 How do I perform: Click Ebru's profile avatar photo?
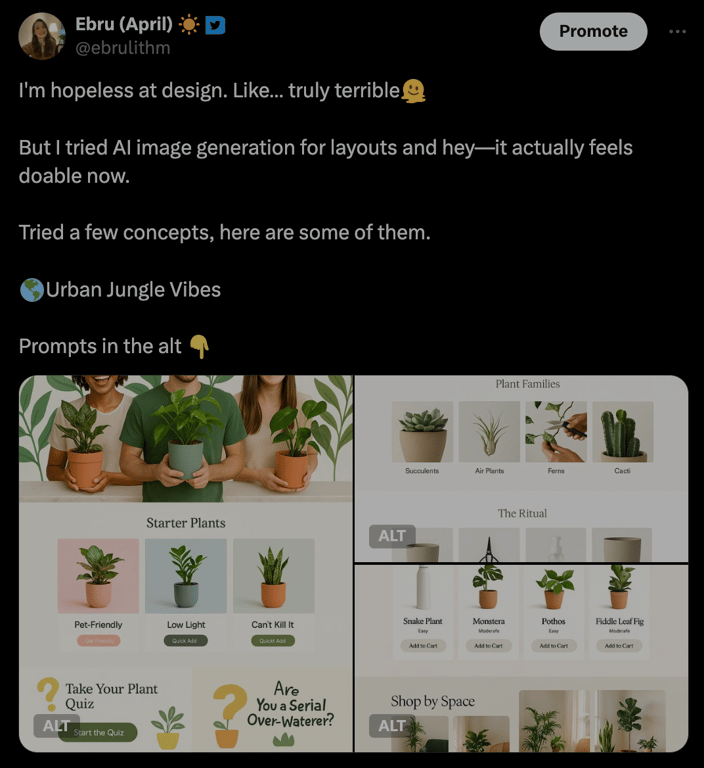coord(42,37)
